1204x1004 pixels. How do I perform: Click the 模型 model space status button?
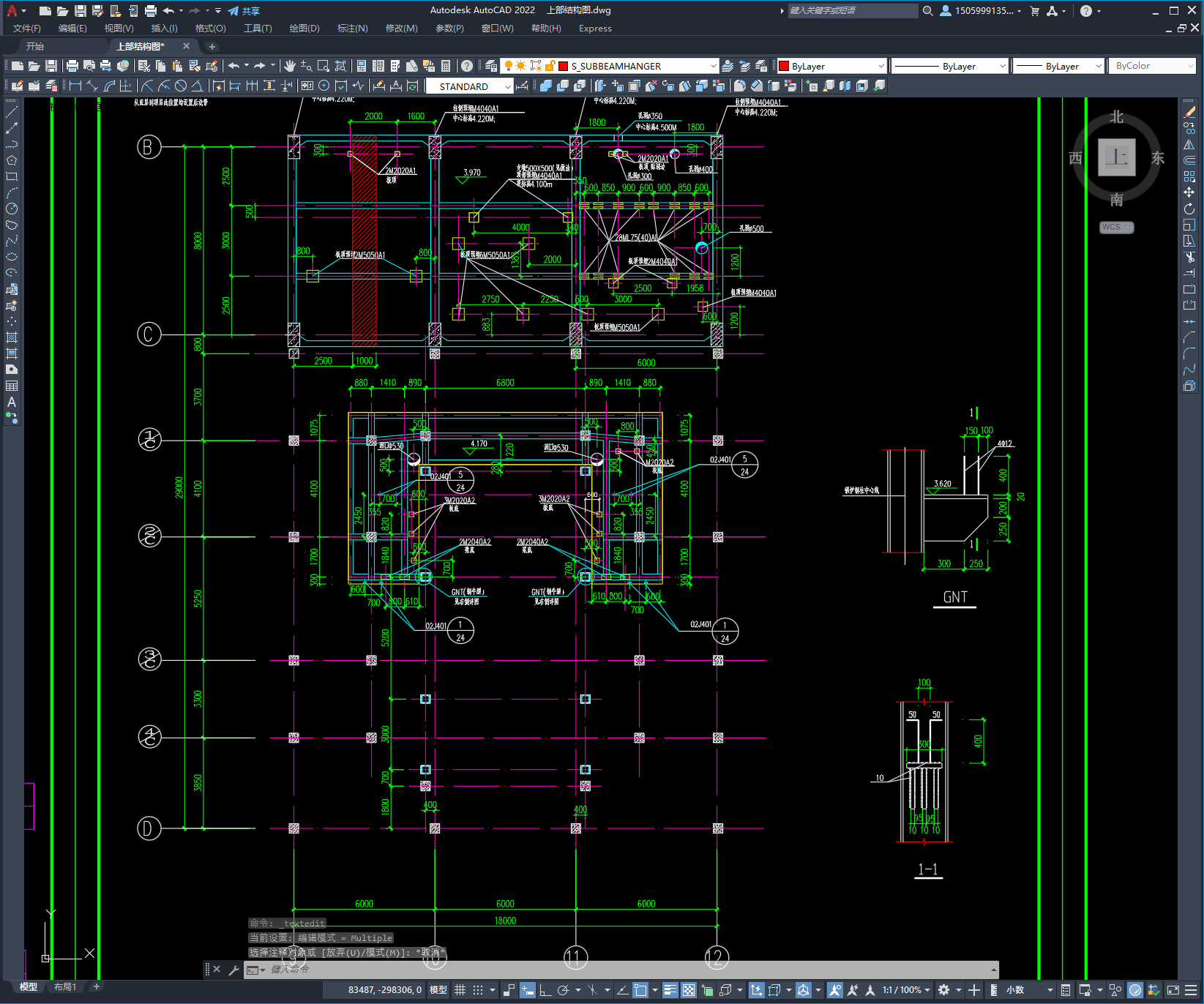tap(438, 990)
